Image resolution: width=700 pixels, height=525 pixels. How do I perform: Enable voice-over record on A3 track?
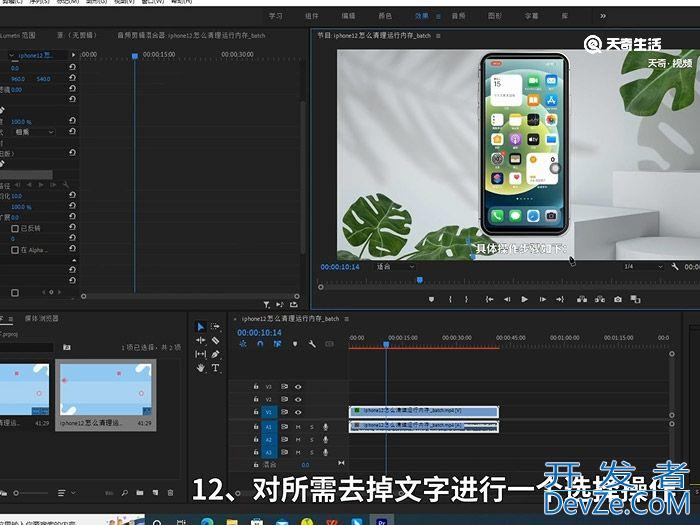[325, 452]
